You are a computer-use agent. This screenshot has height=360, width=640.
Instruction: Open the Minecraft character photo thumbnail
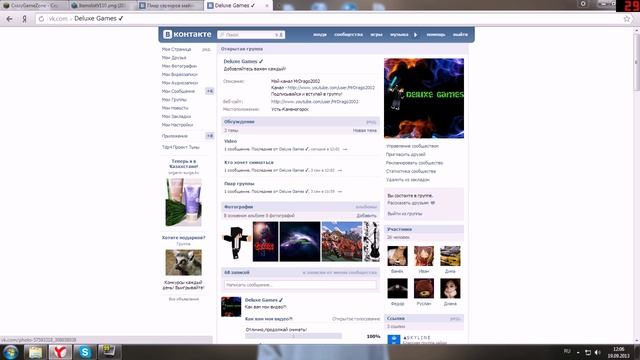click(236, 242)
